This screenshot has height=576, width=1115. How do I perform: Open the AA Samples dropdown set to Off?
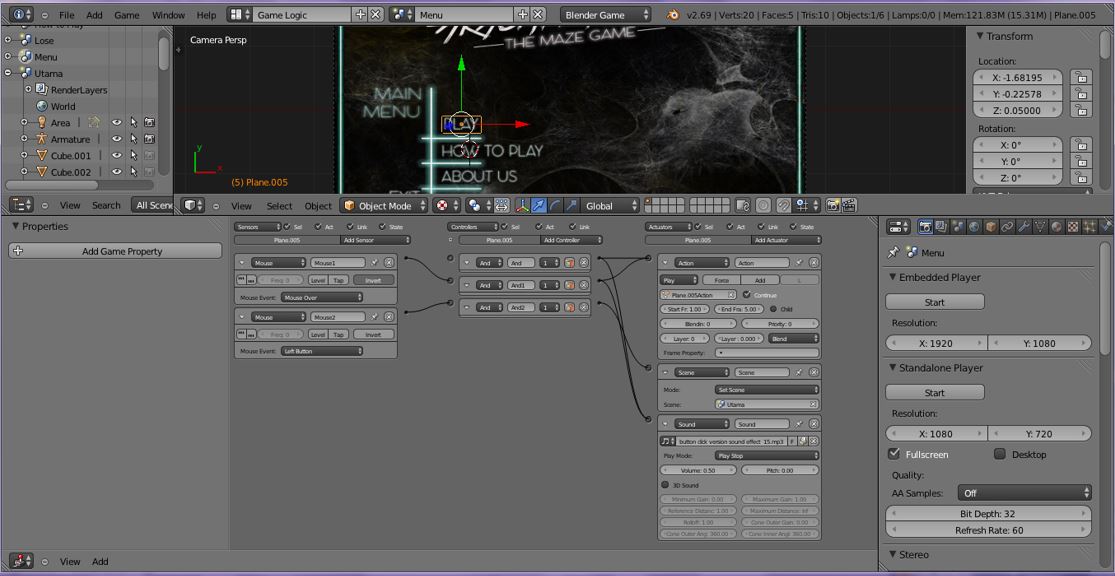click(x=1024, y=492)
